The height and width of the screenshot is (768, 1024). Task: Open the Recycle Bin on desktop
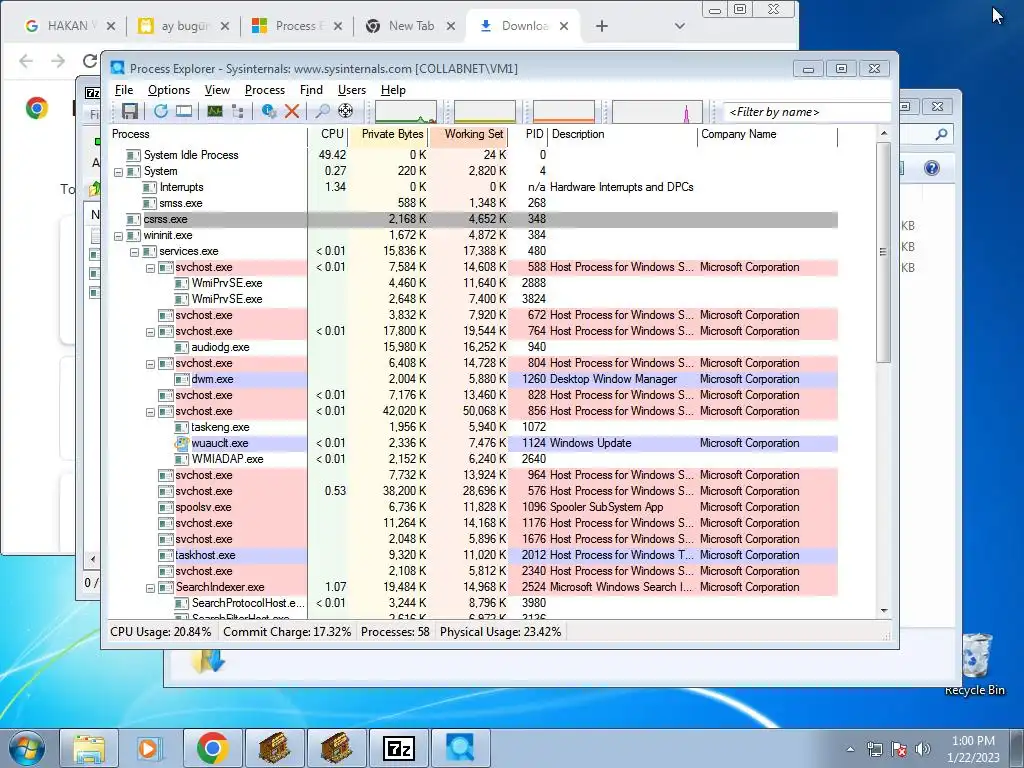(975, 665)
